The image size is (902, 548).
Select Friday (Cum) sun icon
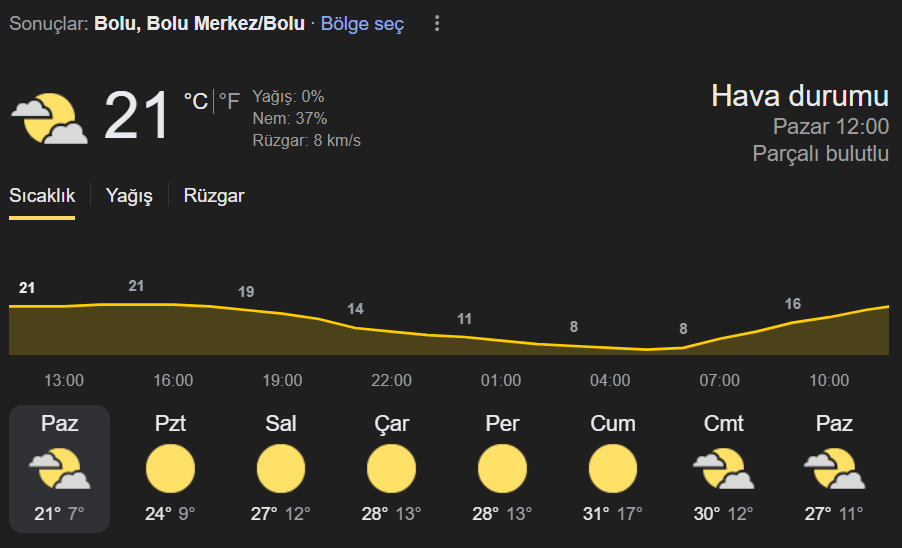[x=613, y=469]
